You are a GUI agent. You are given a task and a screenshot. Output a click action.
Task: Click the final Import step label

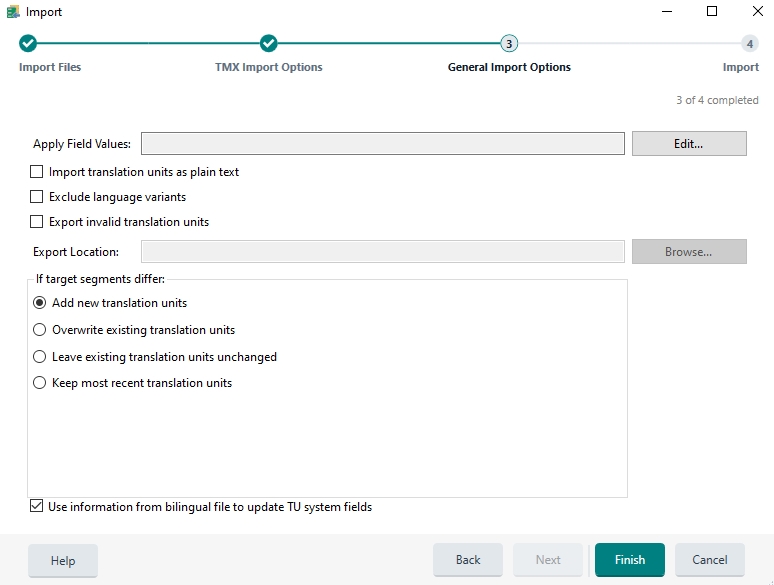click(x=740, y=67)
